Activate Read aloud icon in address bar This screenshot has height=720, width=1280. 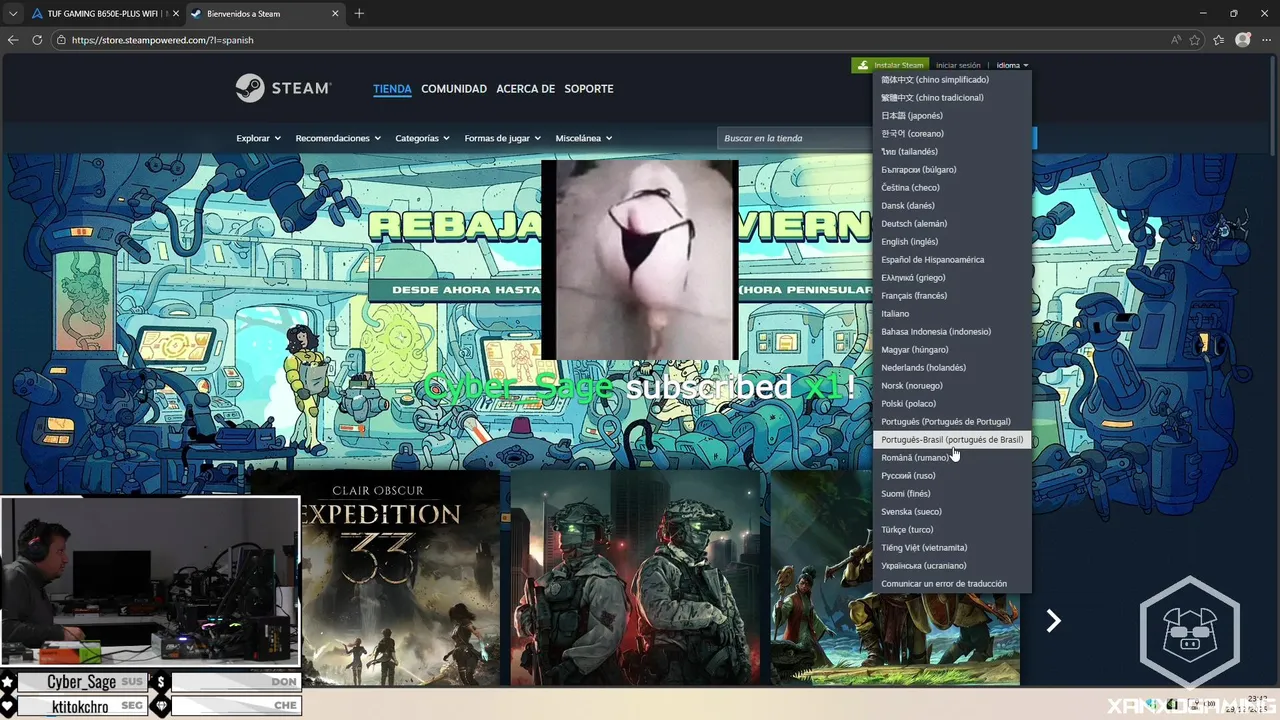[x=1176, y=40]
